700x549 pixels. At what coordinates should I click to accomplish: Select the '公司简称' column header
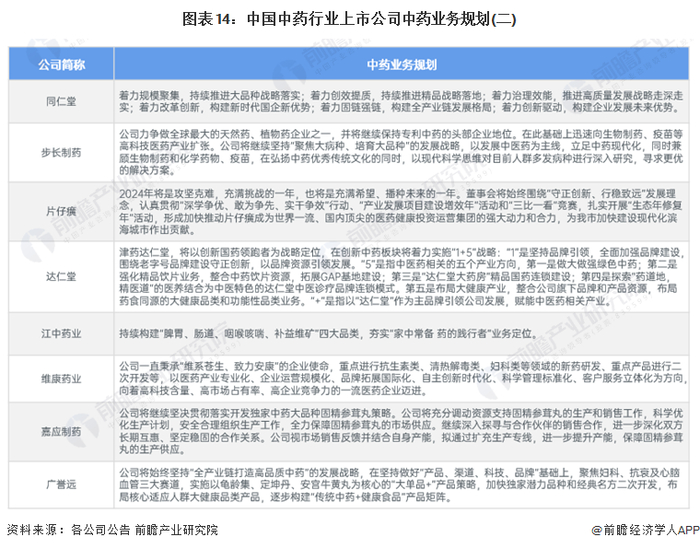point(61,65)
